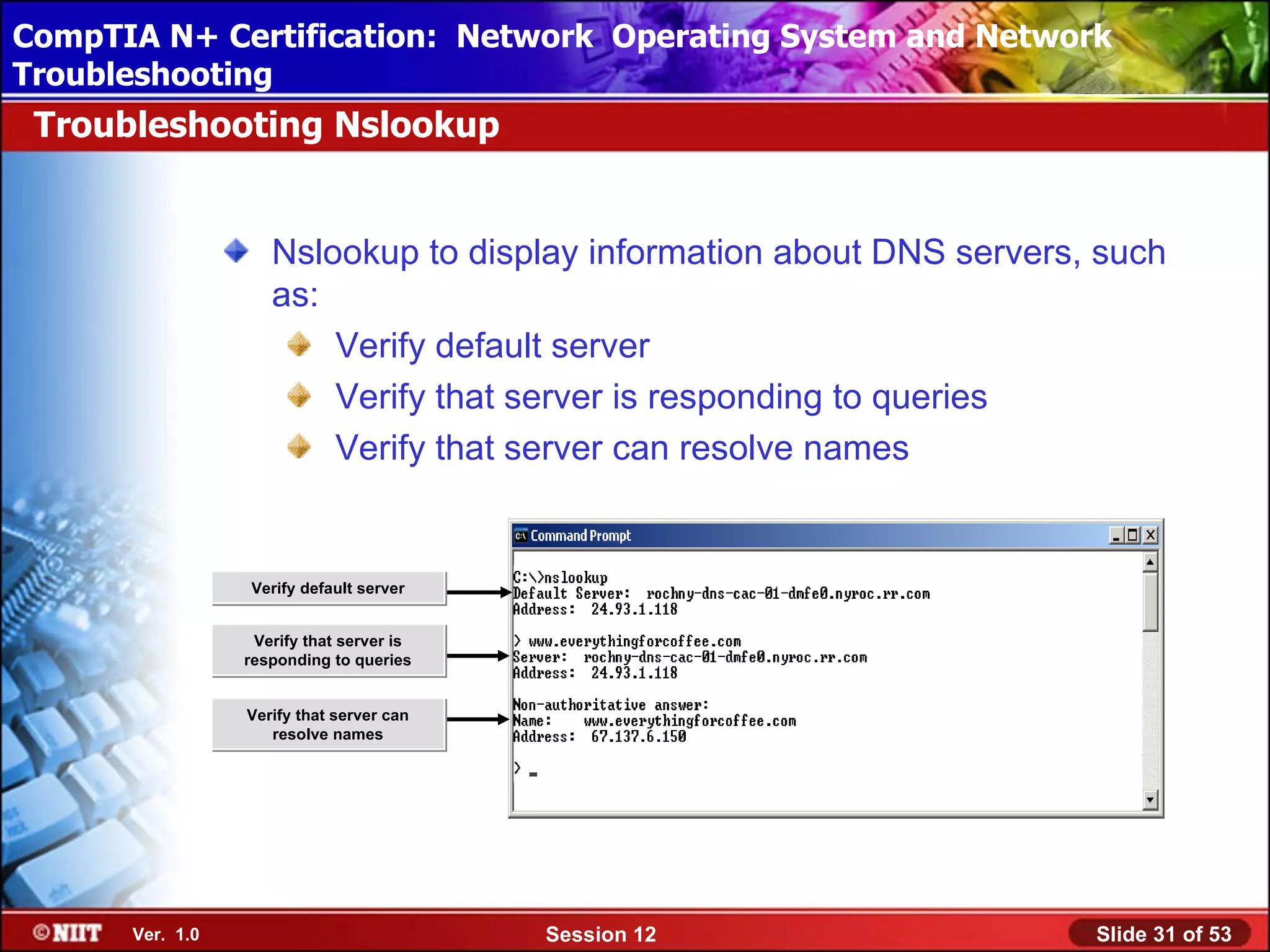This screenshot has height=952, width=1270.
Task: Click the 'Default Server: rochny-dns-cac-01-dmfe0.nyroc.rr.com' line
Action: point(721,594)
